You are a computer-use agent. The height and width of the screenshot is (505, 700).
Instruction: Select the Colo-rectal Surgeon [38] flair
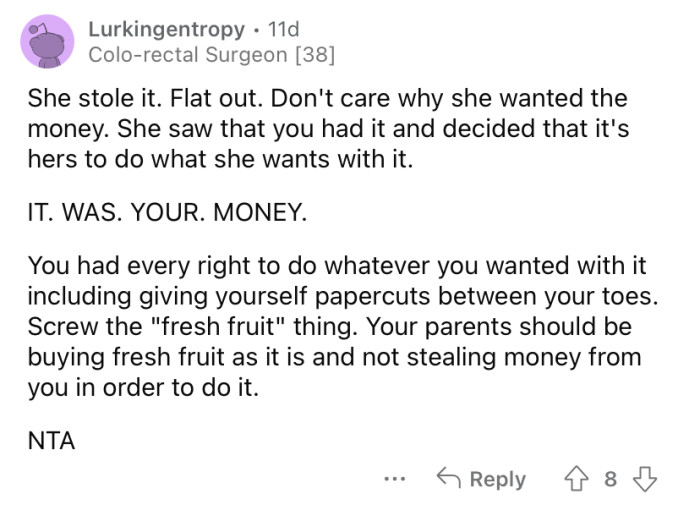point(211,55)
